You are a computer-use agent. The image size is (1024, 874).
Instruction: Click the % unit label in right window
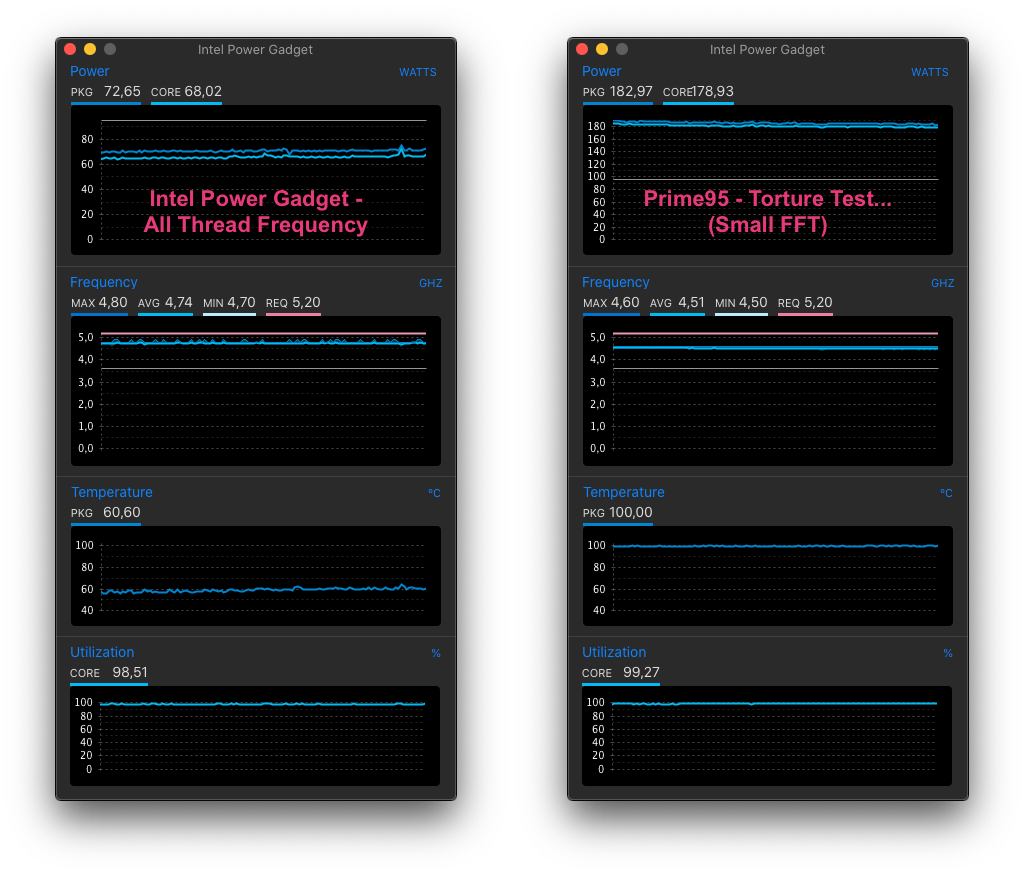(948, 653)
